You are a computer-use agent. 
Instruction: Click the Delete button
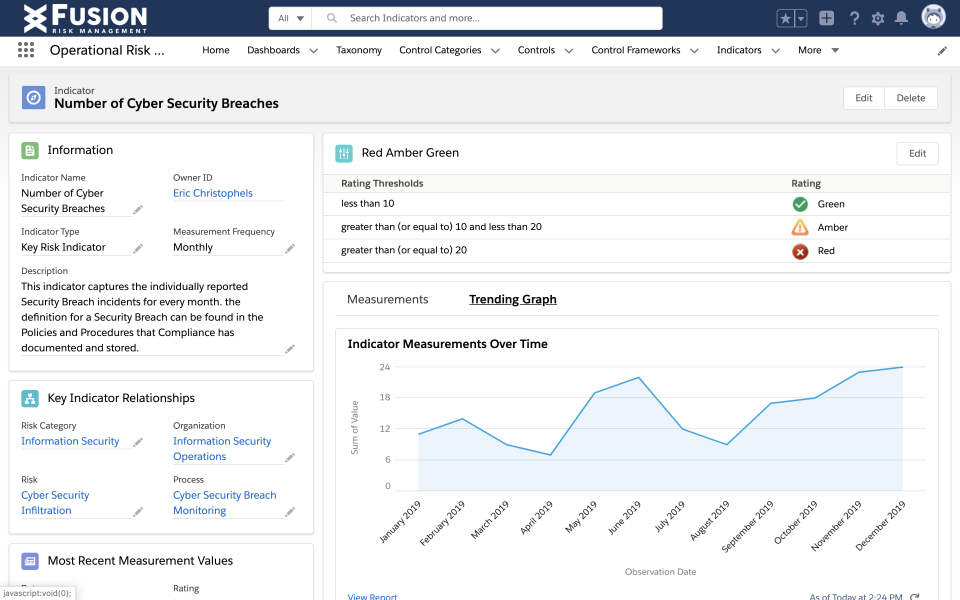(910, 98)
